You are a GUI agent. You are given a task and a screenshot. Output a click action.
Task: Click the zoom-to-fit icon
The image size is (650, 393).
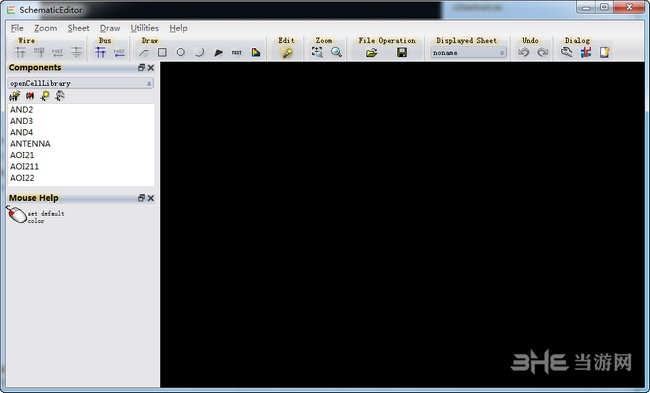[x=317, y=52]
